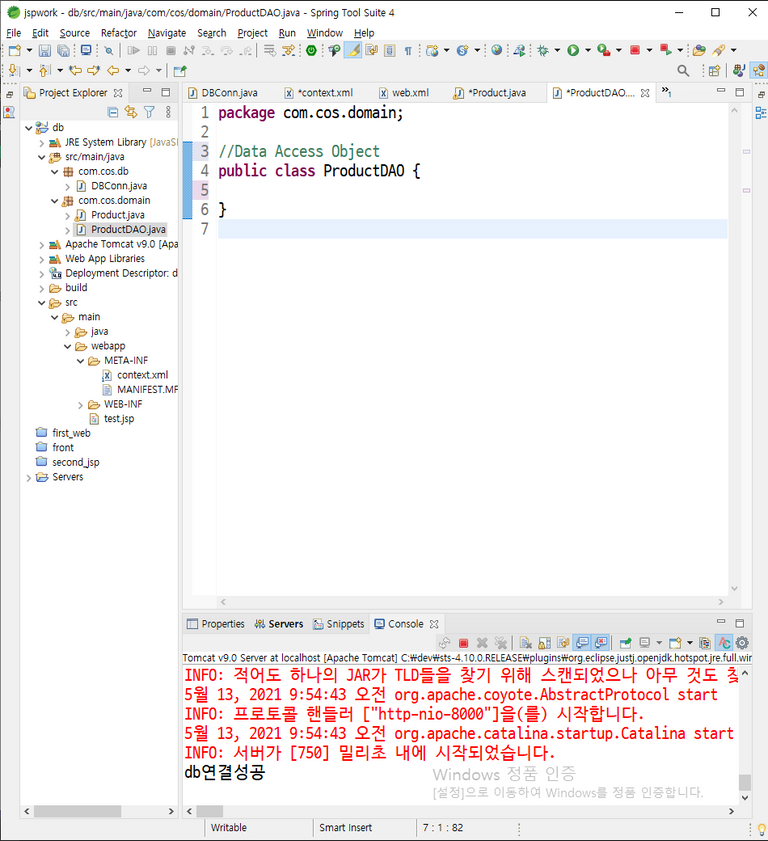
Task: Open the Console settings gear icon
Action: 742,643
